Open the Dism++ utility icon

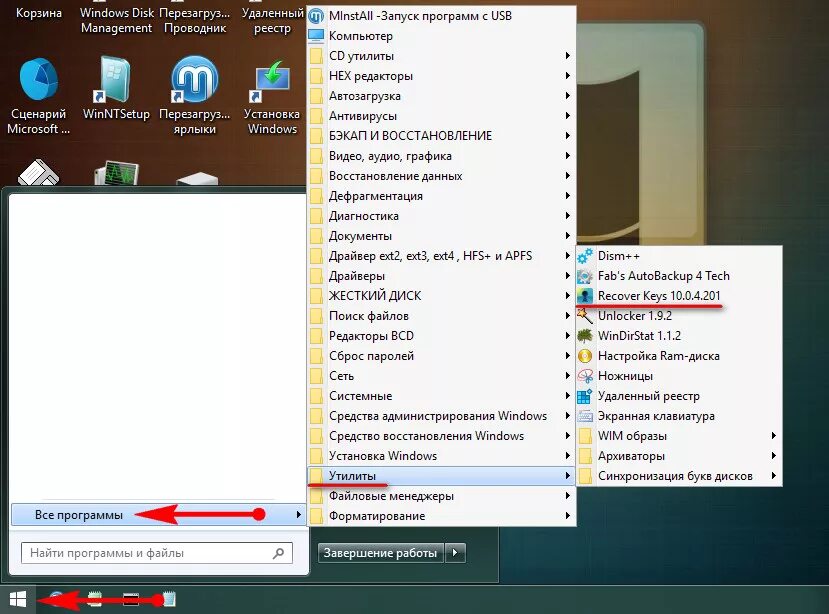click(x=585, y=256)
